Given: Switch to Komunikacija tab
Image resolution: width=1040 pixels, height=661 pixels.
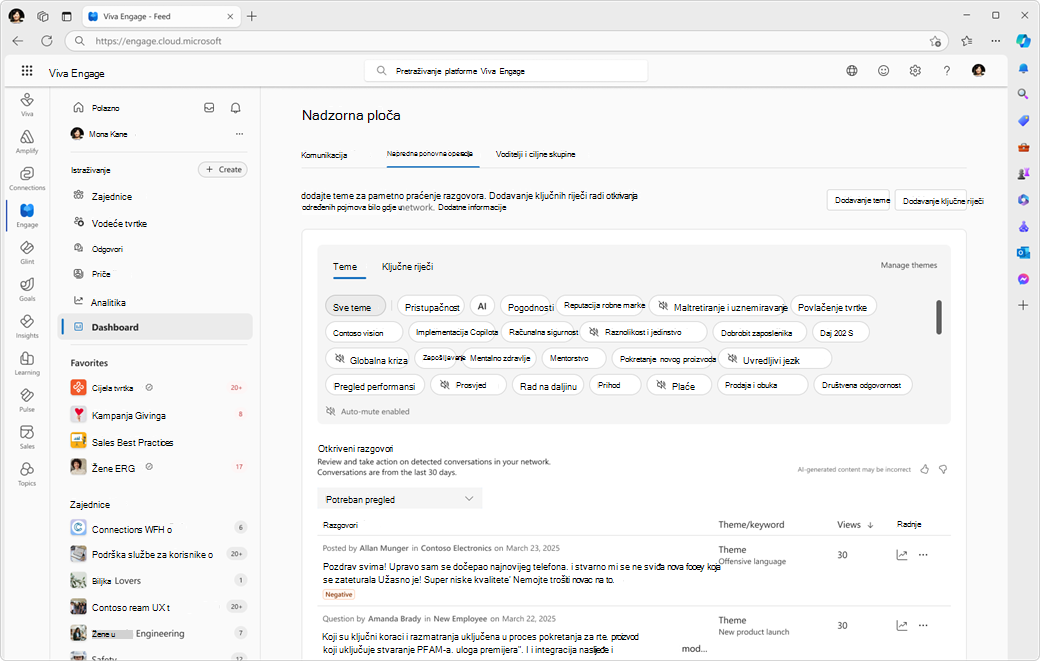Looking at the screenshot, I should pyautogui.click(x=324, y=155).
